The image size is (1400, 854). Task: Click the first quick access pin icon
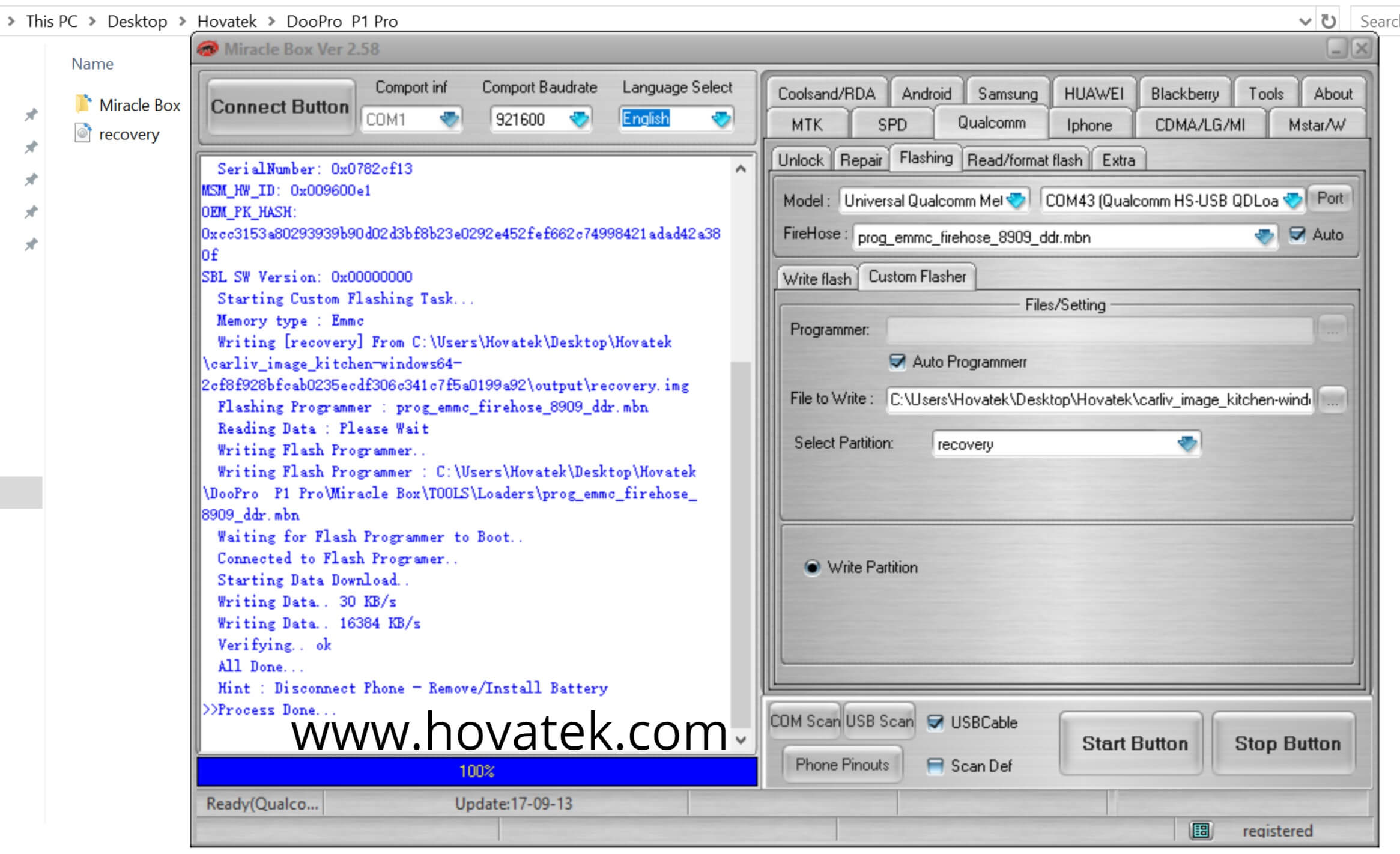[x=31, y=114]
